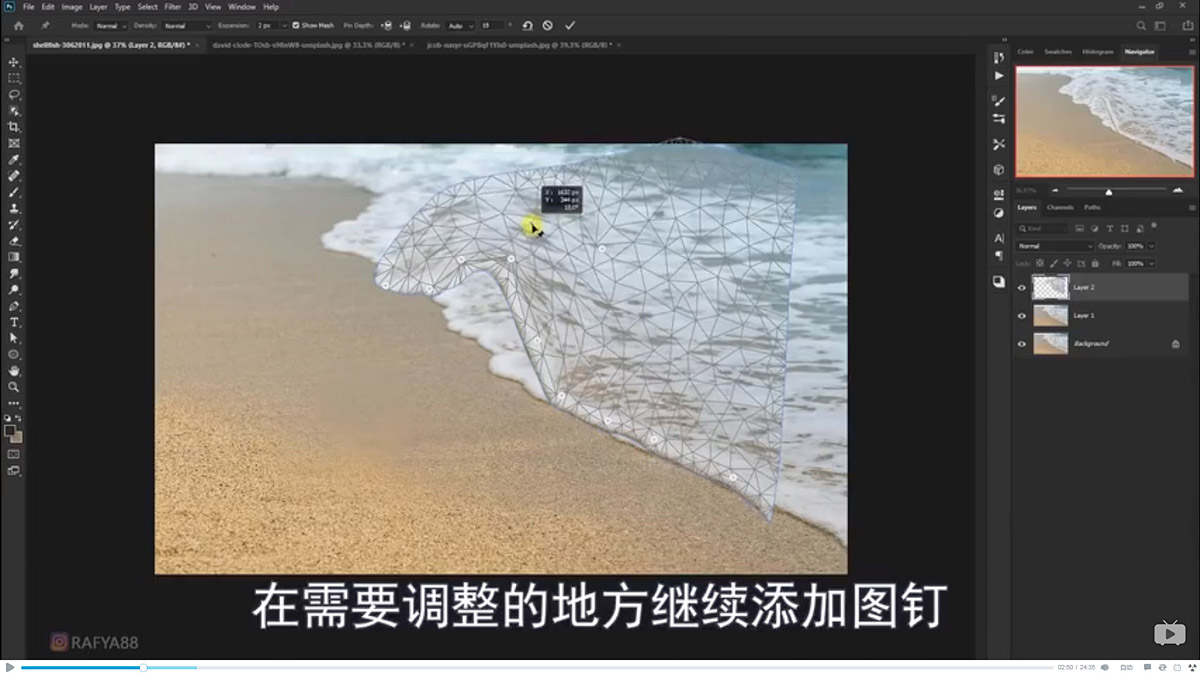Image resolution: width=1200 pixels, height=675 pixels.
Task: Open the Filter menu
Action: coord(172,6)
